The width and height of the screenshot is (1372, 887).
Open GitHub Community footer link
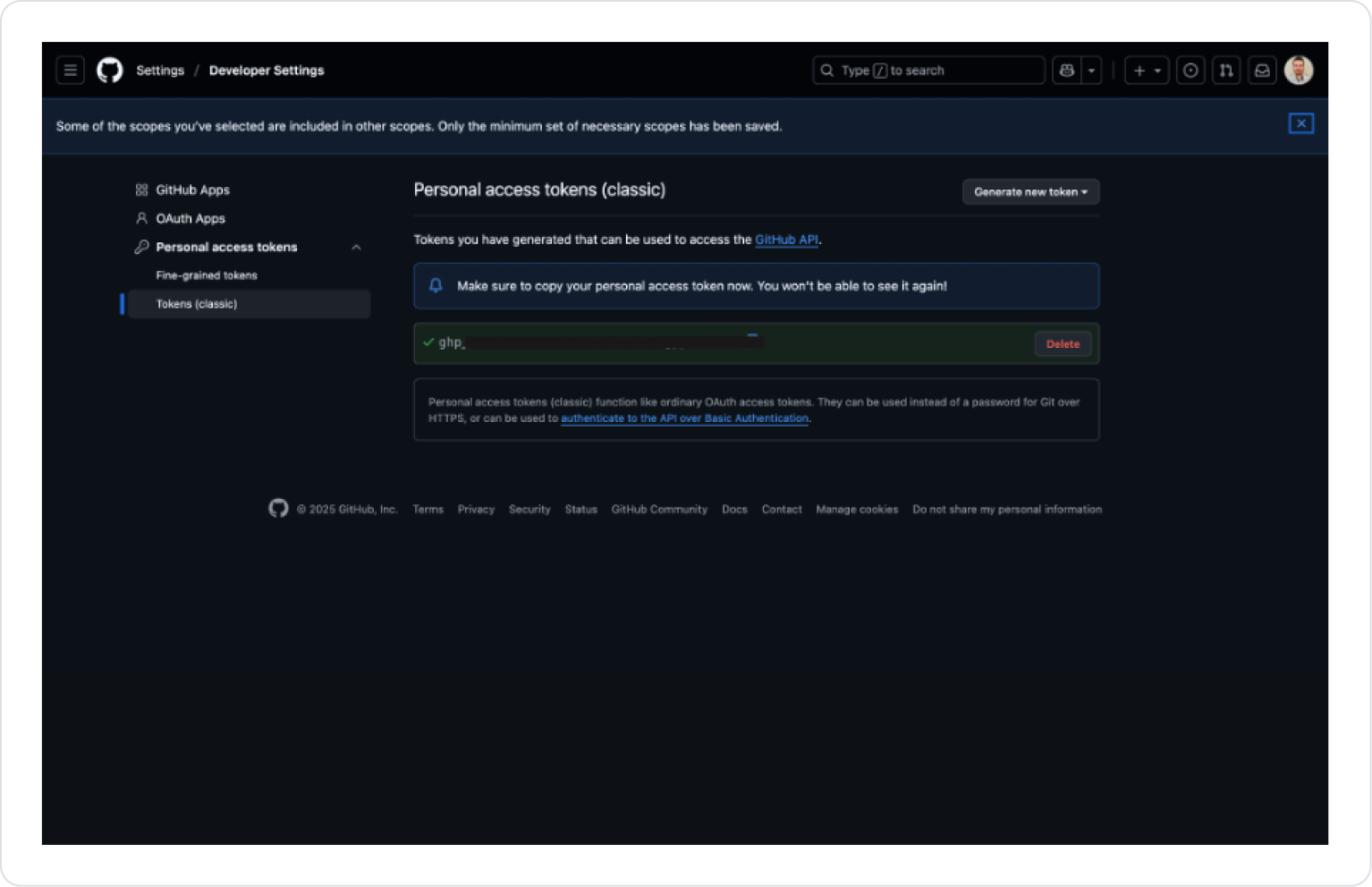pyautogui.click(x=659, y=509)
